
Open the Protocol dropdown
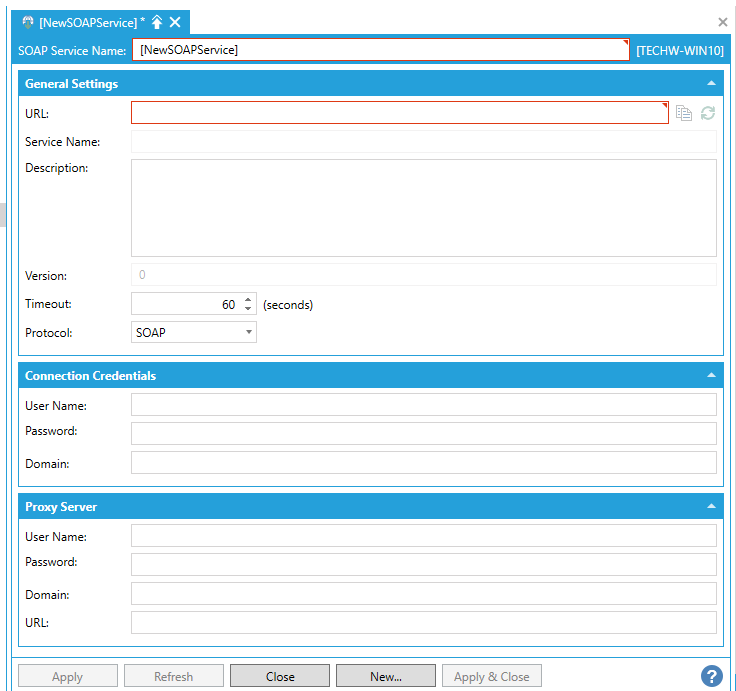point(194,332)
